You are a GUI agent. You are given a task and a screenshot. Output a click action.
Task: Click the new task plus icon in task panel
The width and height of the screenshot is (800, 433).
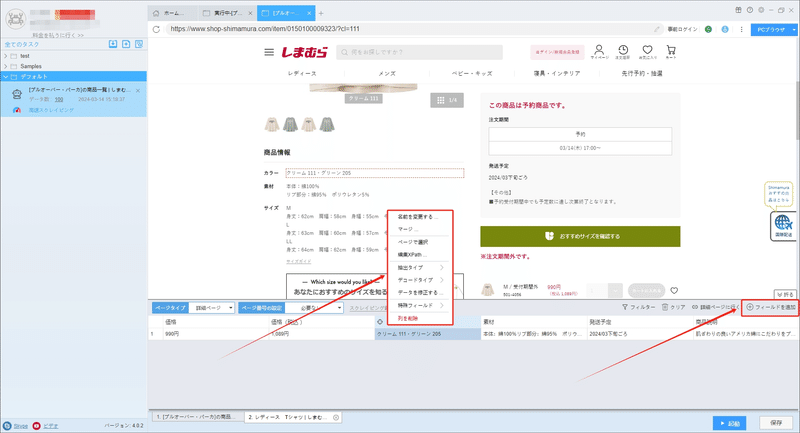tap(126, 44)
